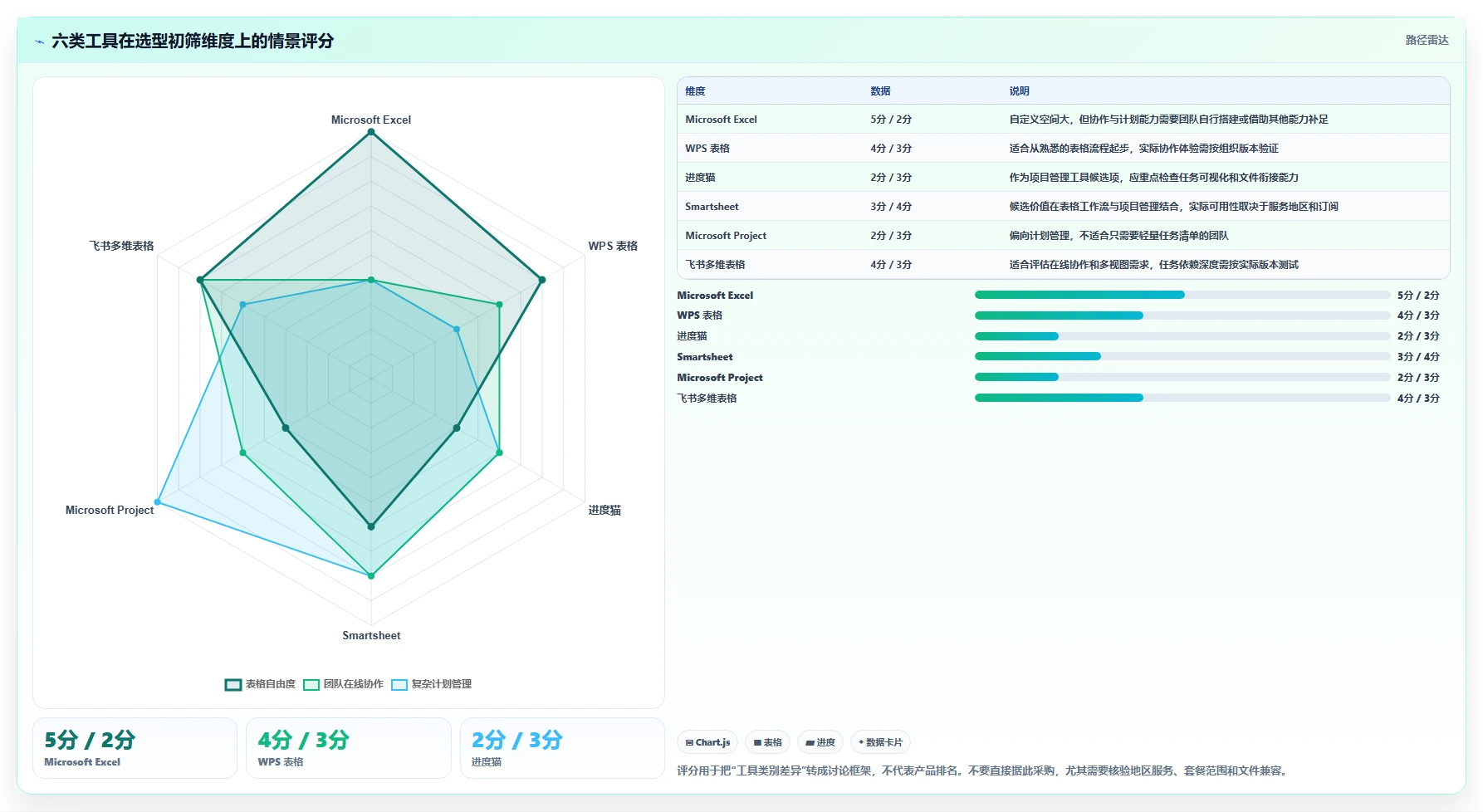This screenshot has width=1483, height=812.
Task: Click Microsoft Excel progress bar
Action: (1182, 295)
